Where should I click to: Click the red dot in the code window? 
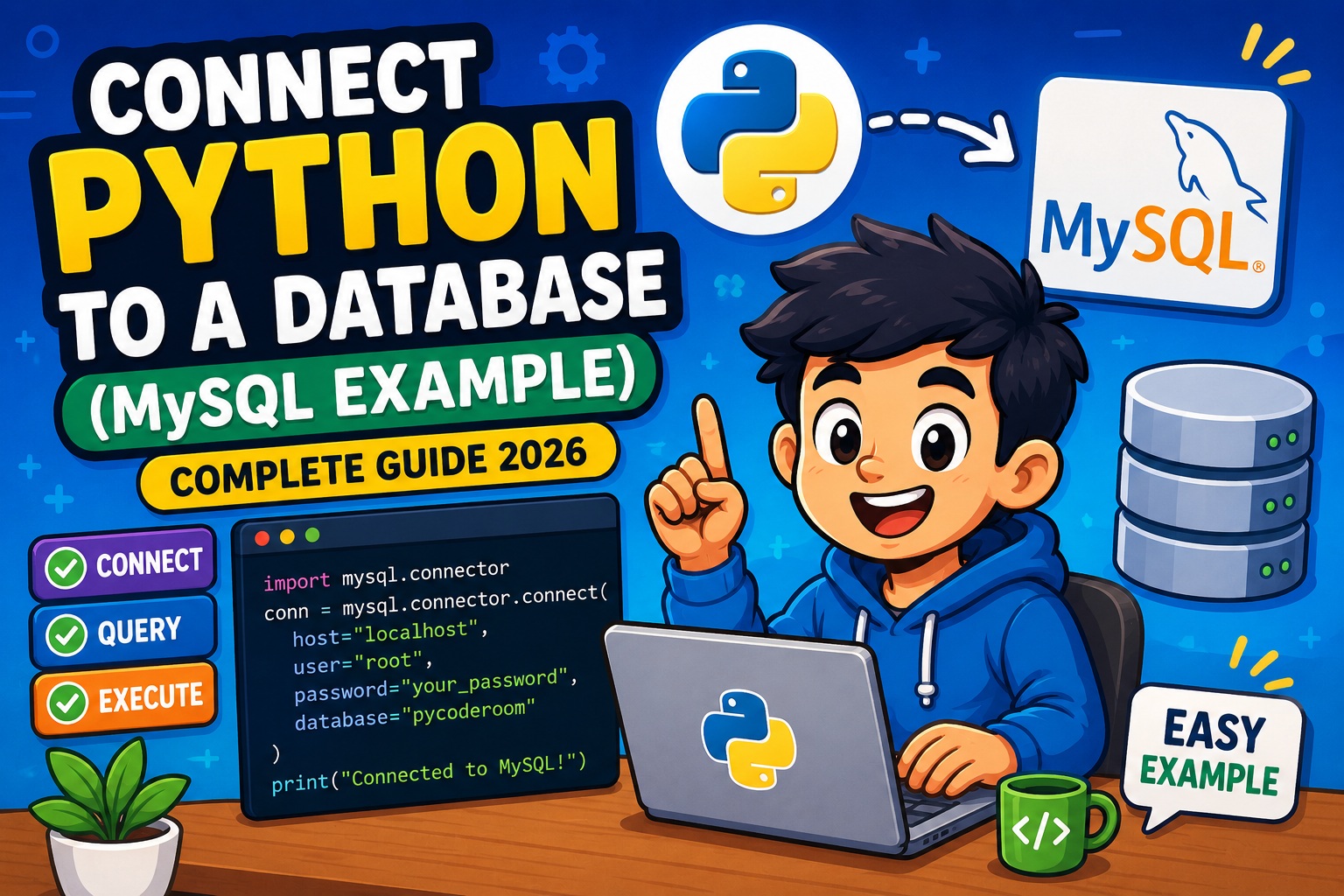tap(262, 537)
